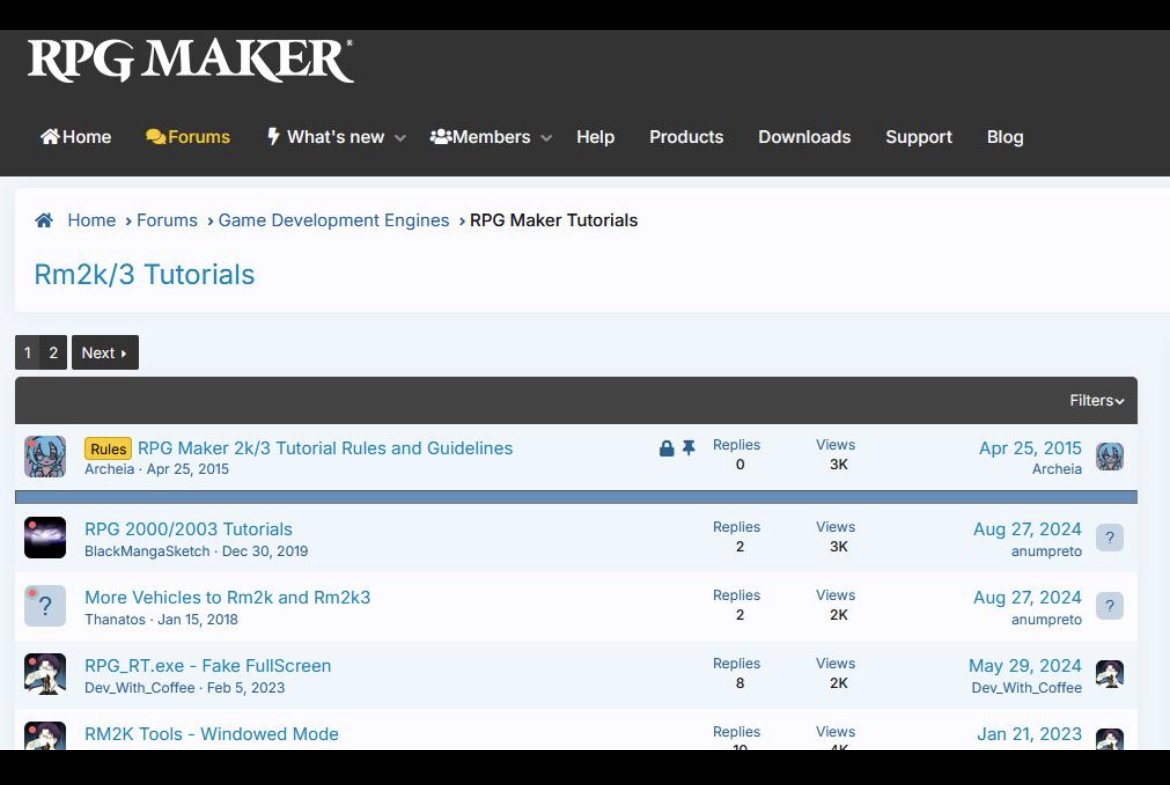Viewport: 1170px width, 785px height.
Task: Click Thanatos author name
Action: tap(115, 619)
